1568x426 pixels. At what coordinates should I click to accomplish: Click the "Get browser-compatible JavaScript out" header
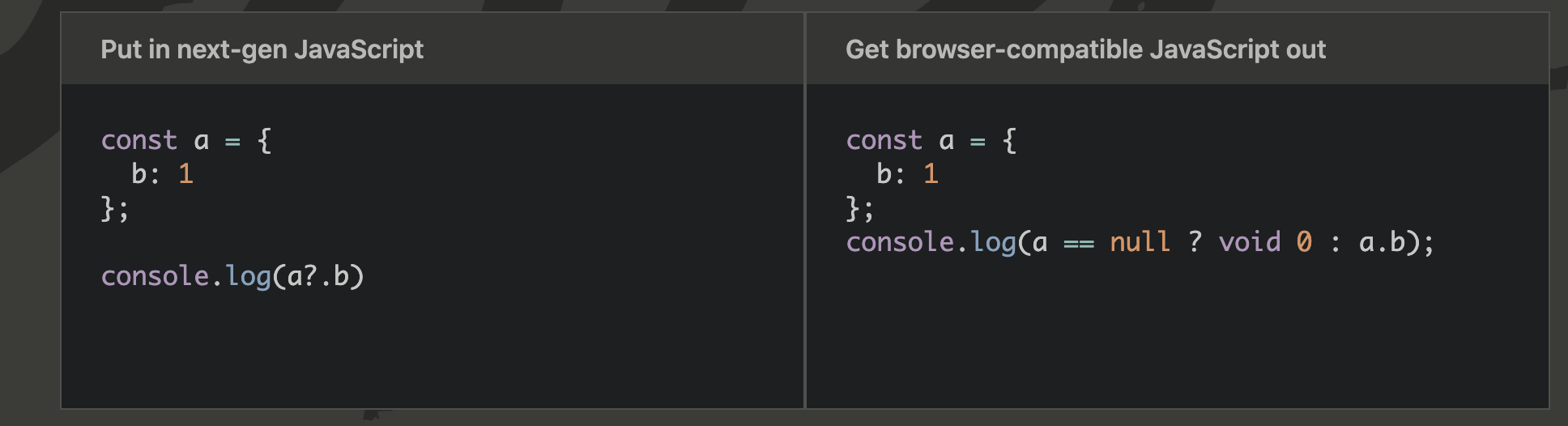click(x=1085, y=49)
